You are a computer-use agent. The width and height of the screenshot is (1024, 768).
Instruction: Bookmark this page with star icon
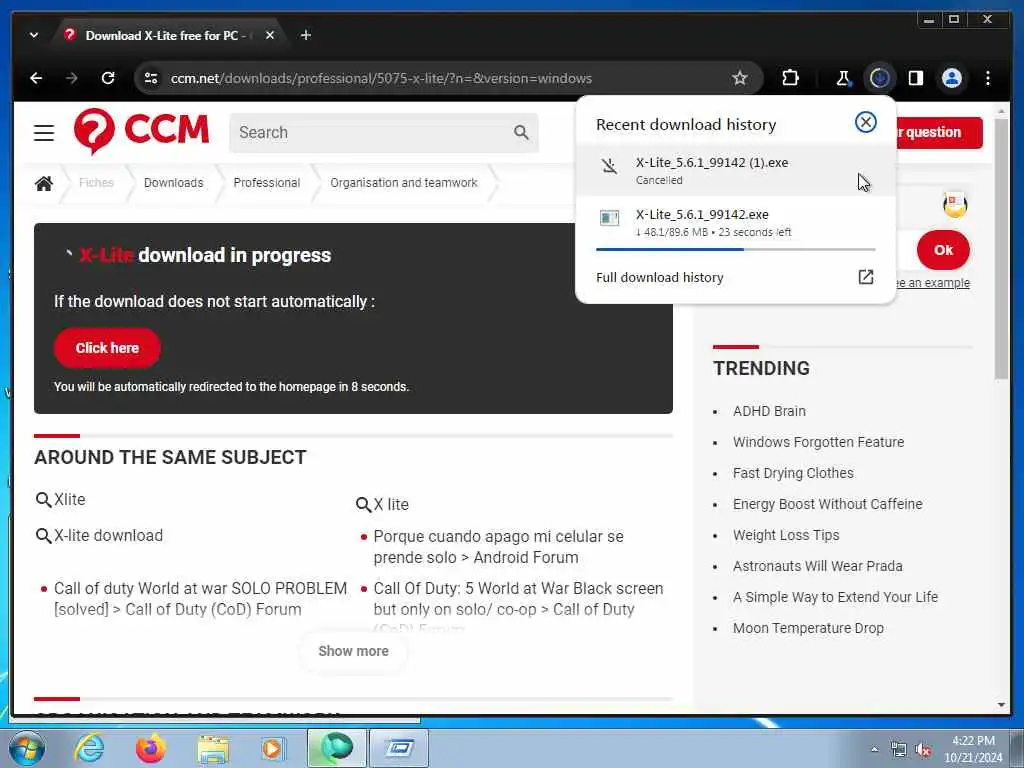[739, 78]
